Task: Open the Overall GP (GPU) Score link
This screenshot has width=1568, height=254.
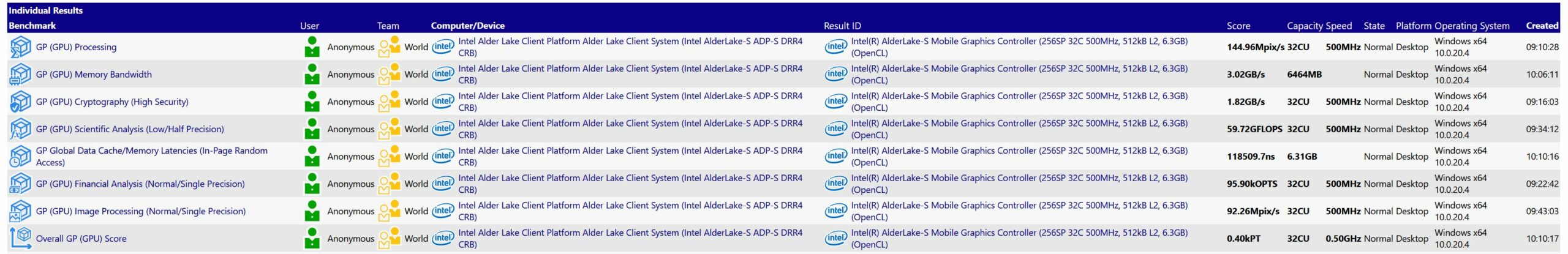Action: (81, 239)
